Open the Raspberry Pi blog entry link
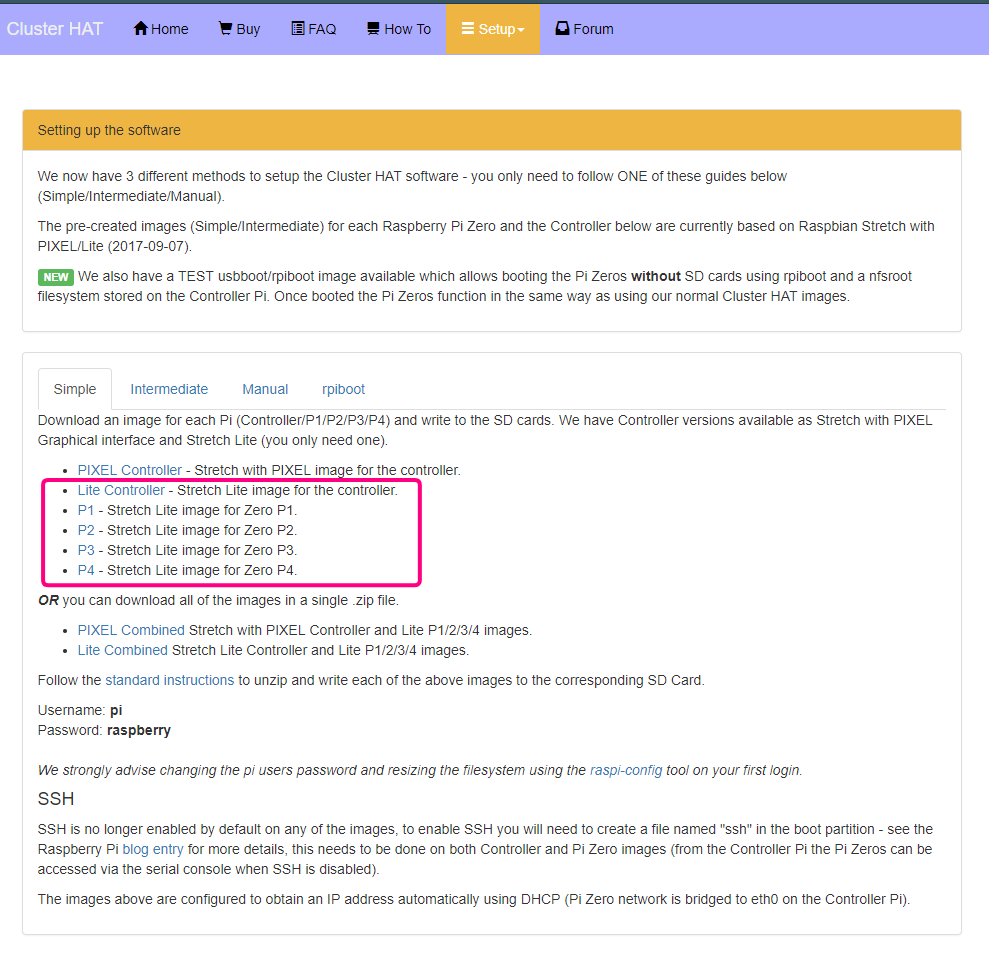 [x=153, y=850]
